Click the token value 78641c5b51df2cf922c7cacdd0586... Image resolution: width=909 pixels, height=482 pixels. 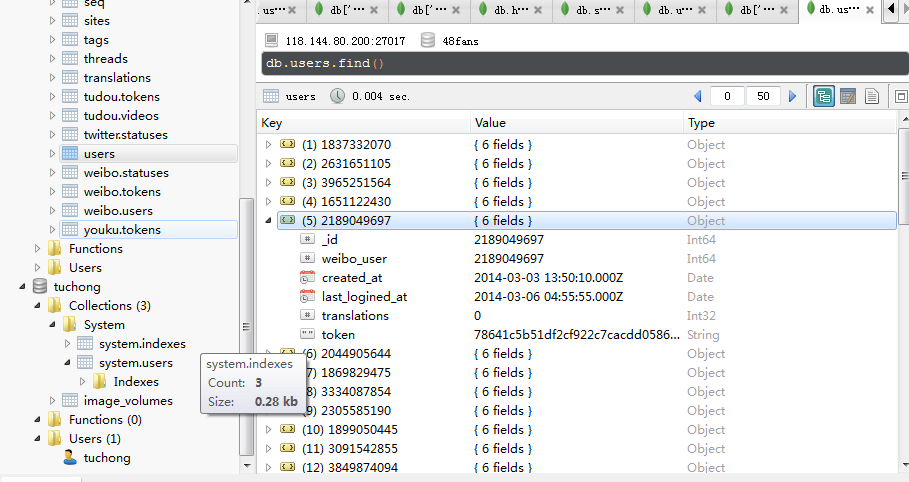click(577, 335)
